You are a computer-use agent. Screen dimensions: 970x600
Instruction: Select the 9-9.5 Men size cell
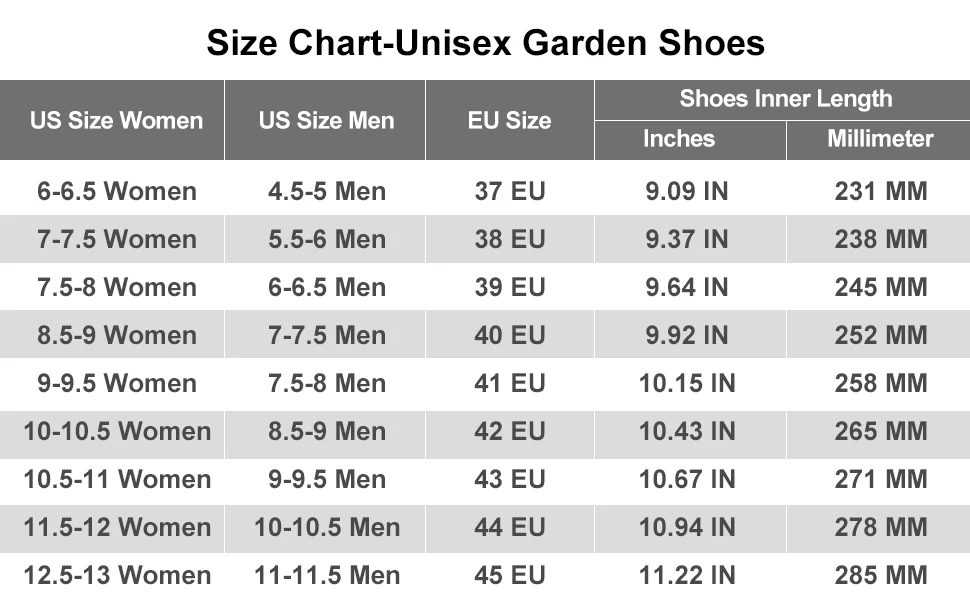click(326, 479)
